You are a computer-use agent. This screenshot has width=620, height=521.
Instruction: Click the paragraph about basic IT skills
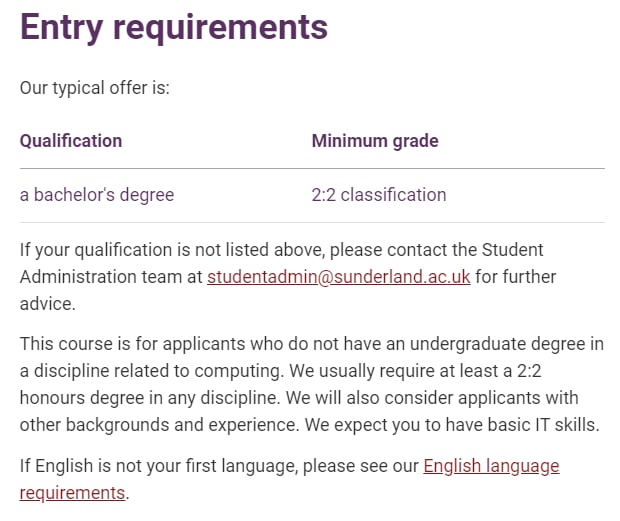312,384
